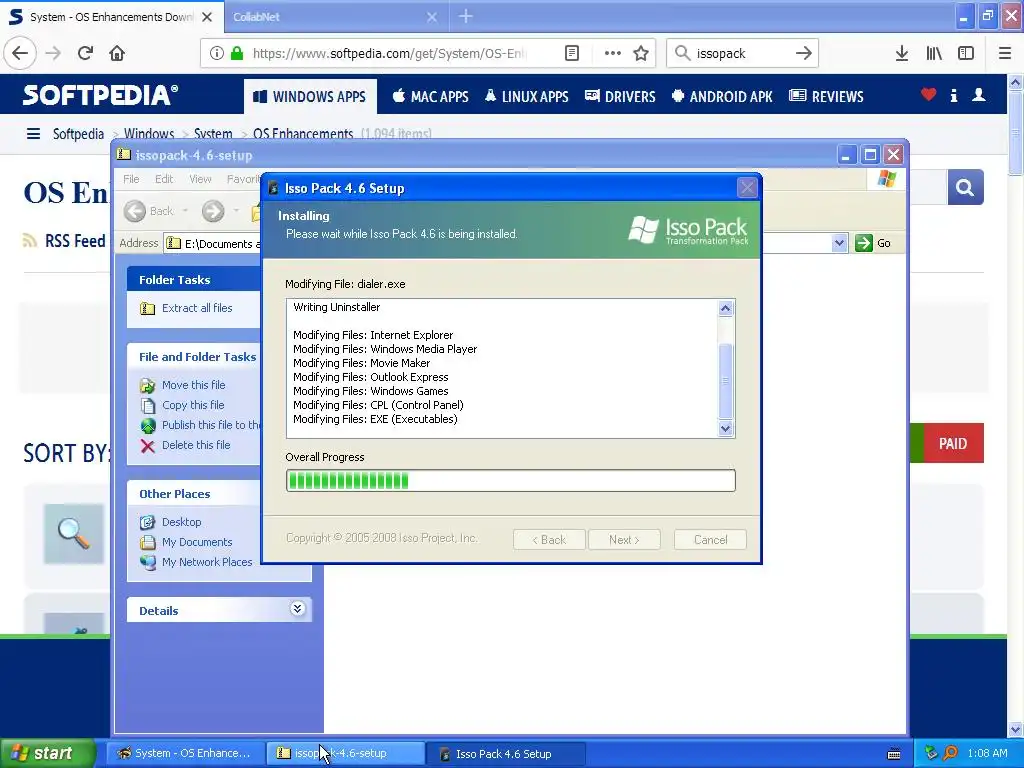Click Explorer Forward arrow button

pos(212,211)
